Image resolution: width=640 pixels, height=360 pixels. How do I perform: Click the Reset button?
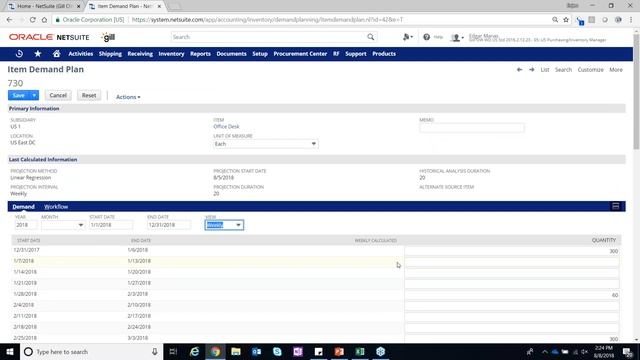[x=89, y=95]
